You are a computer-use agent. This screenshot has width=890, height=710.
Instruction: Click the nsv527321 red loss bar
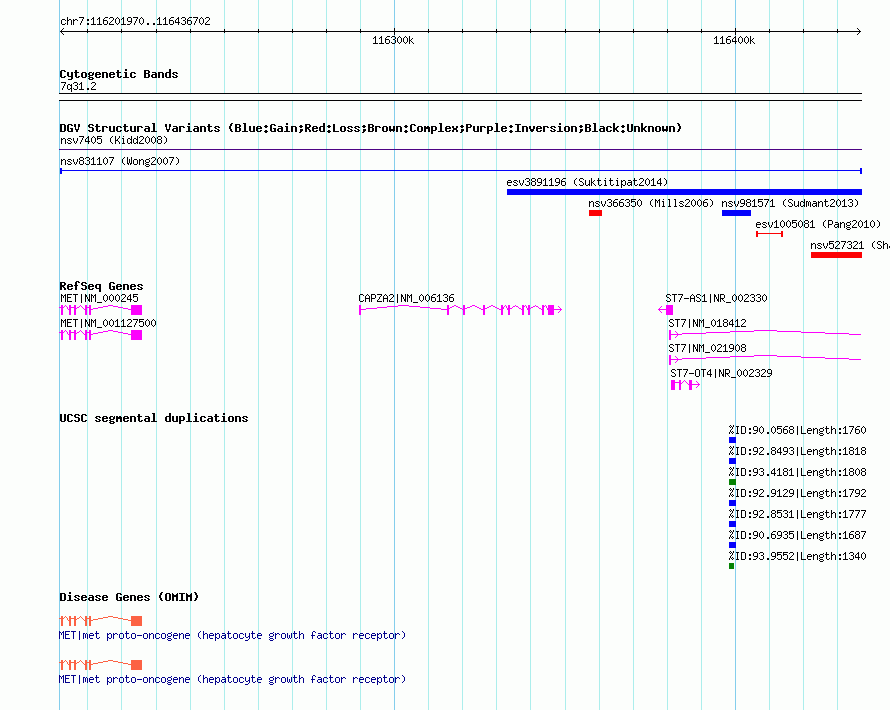836,255
